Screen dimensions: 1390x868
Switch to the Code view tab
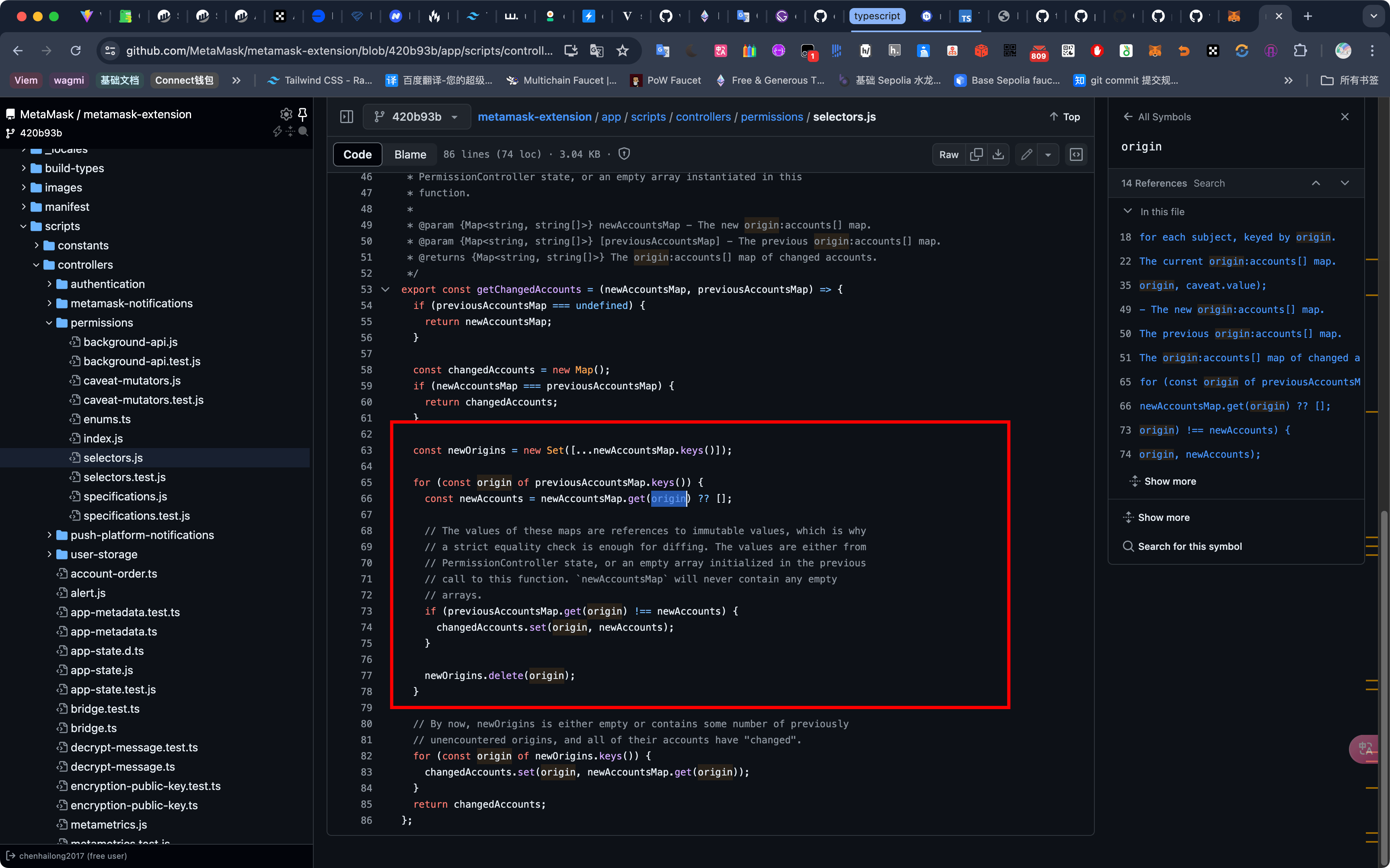358,154
